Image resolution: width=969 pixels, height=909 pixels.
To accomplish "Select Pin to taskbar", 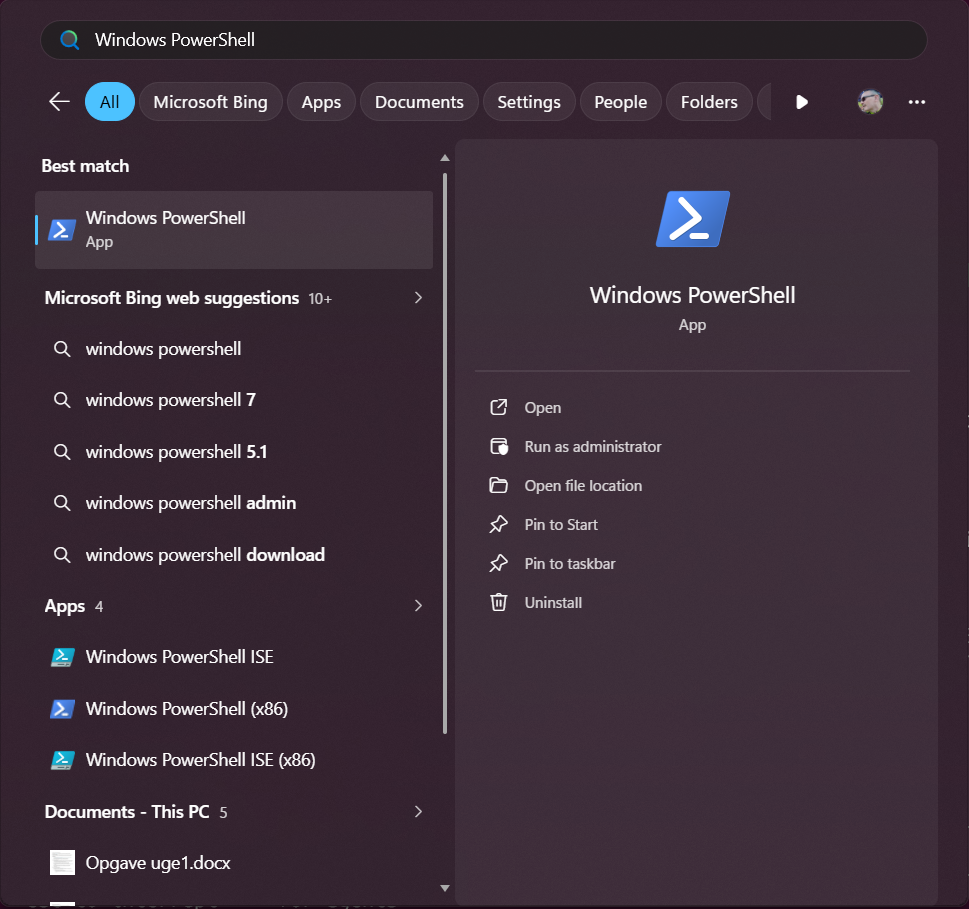I will [x=570, y=564].
